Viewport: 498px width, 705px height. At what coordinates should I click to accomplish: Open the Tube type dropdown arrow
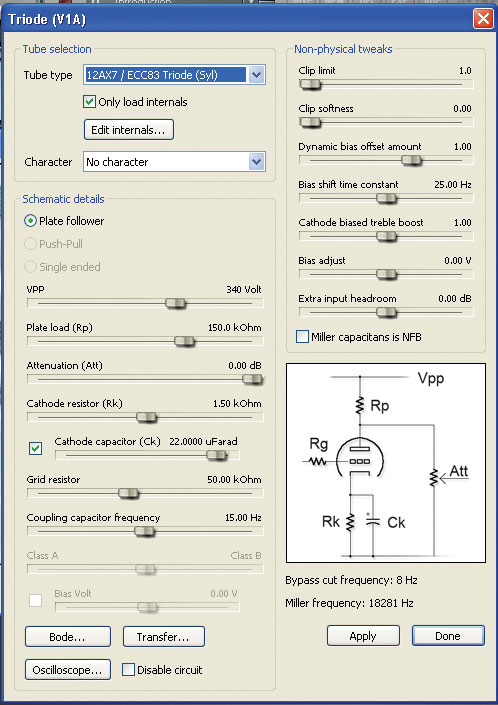point(256,75)
